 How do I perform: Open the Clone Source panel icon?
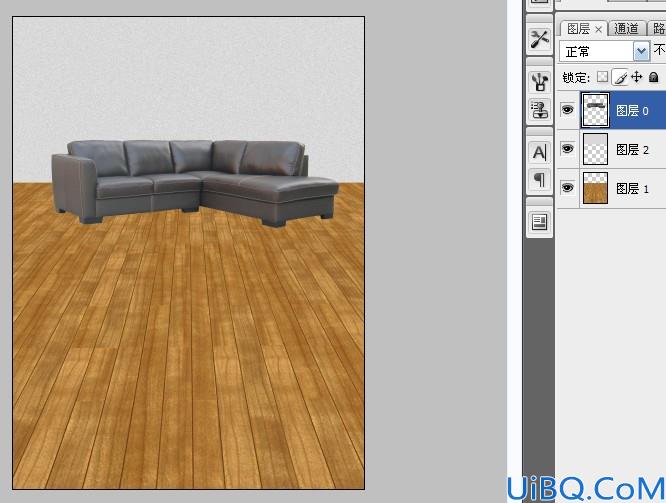click(539, 109)
